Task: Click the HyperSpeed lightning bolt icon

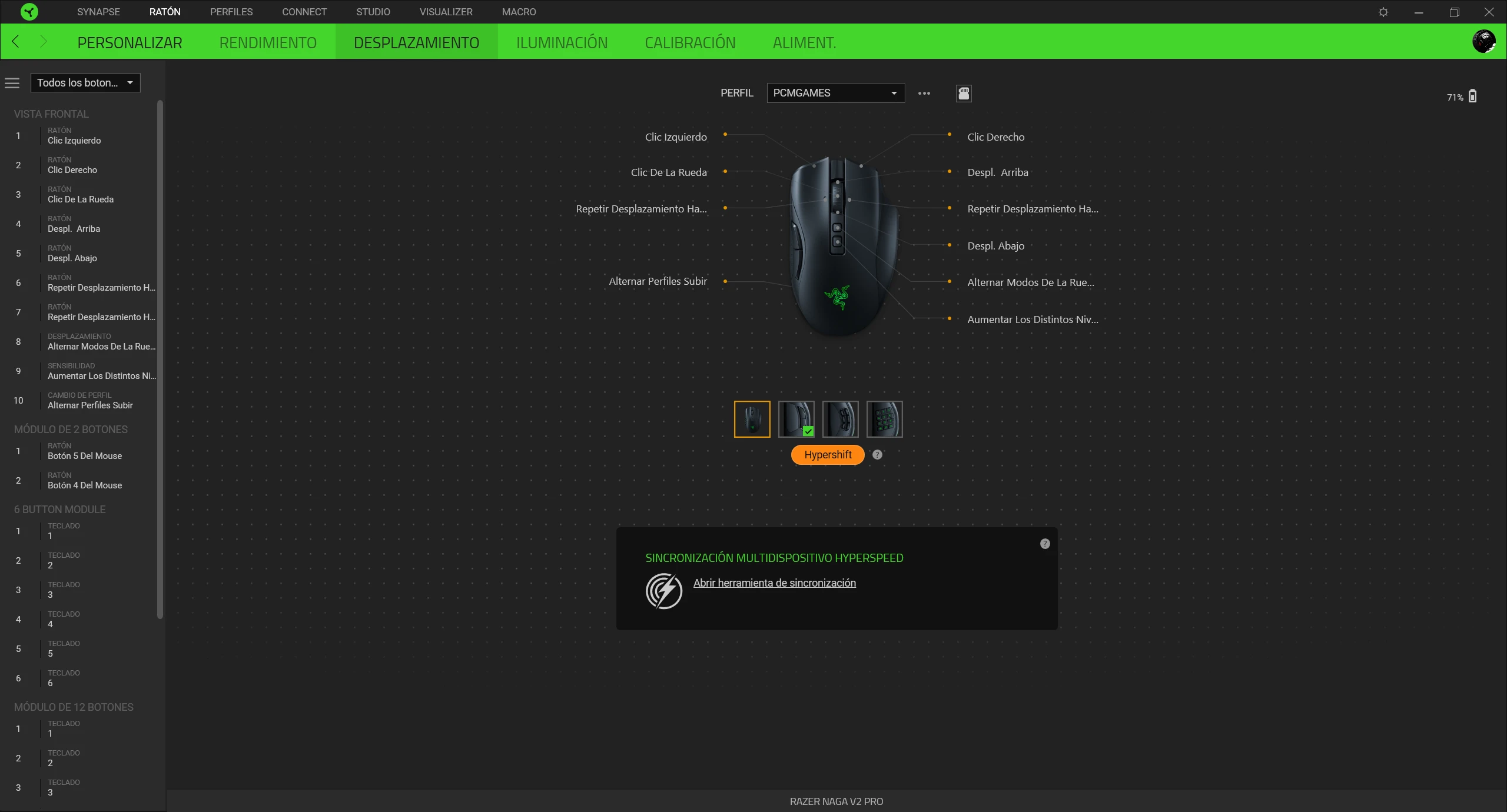Action: [663, 591]
